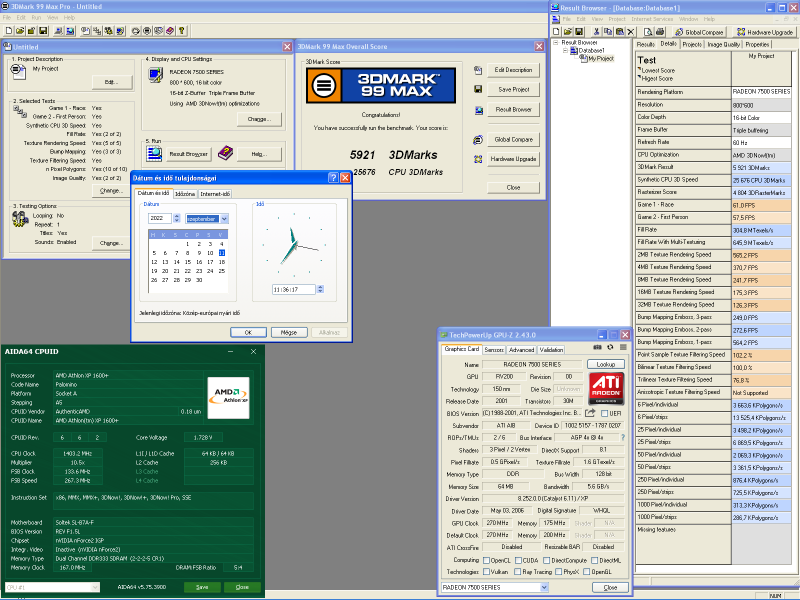Click the Save button in AIDA64 CPUID
The height and width of the screenshot is (600, 800).
click(x=202, y=587)
